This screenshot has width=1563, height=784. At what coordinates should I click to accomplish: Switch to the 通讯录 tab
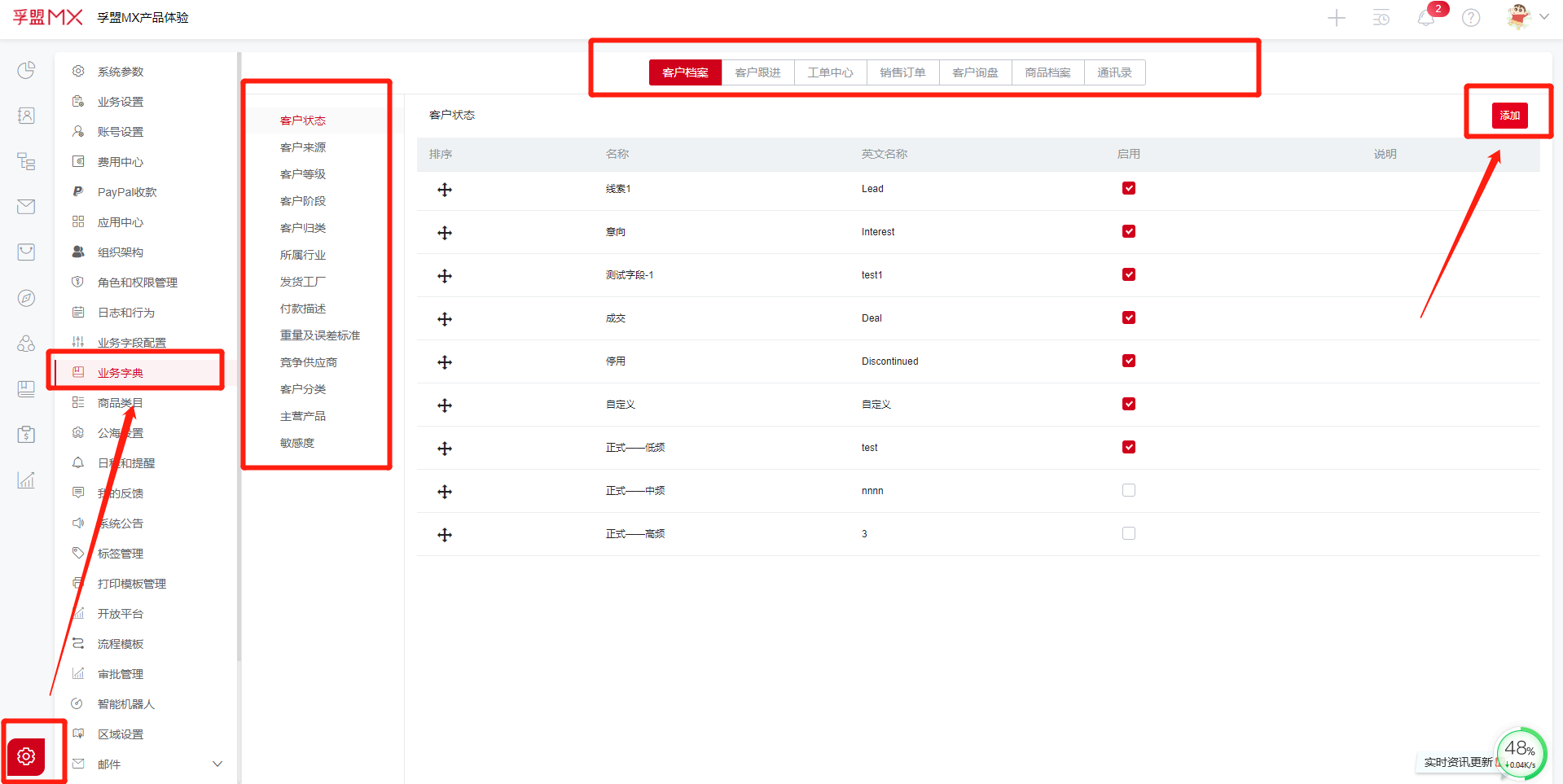(x=1113, y=72)
